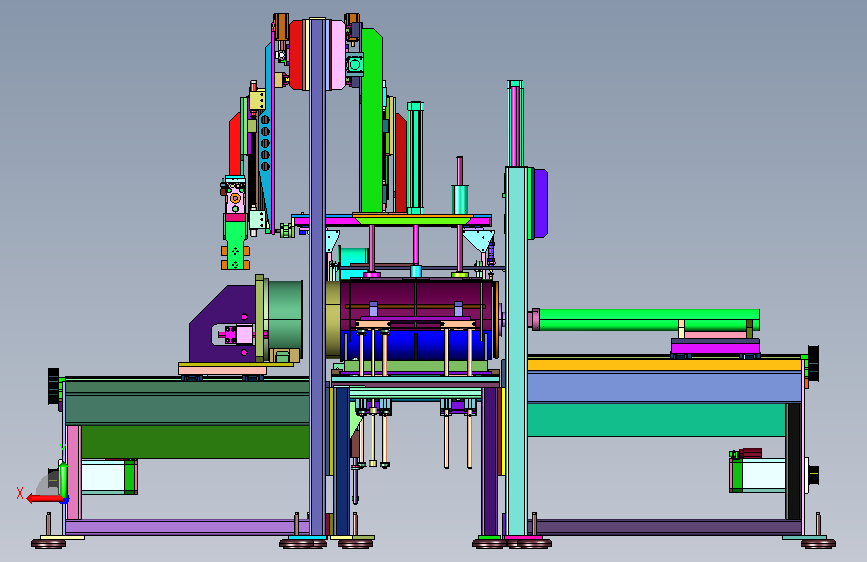Select the maroon upper drum housing
Image resolution: width=867 pixels, height=562 pixels.
(417, 306)
